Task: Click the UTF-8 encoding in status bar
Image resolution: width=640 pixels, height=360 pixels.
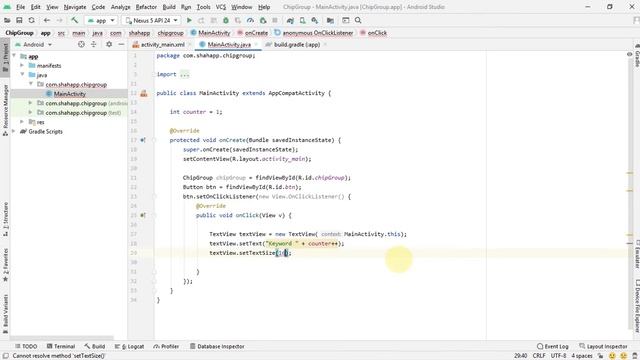Action: click(x=558, y=356)
